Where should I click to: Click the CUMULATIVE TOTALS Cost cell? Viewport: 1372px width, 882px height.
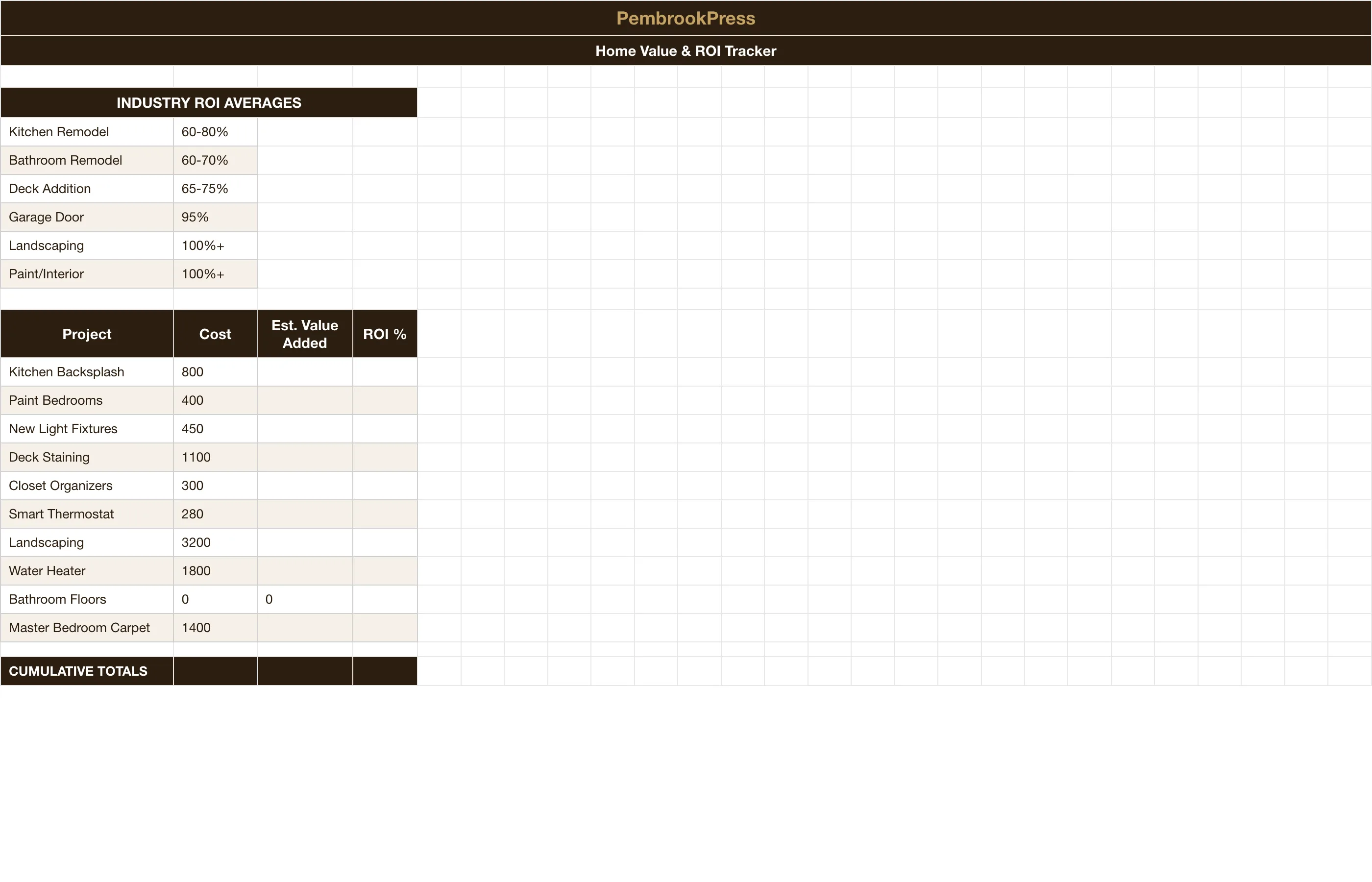(215, 671)
